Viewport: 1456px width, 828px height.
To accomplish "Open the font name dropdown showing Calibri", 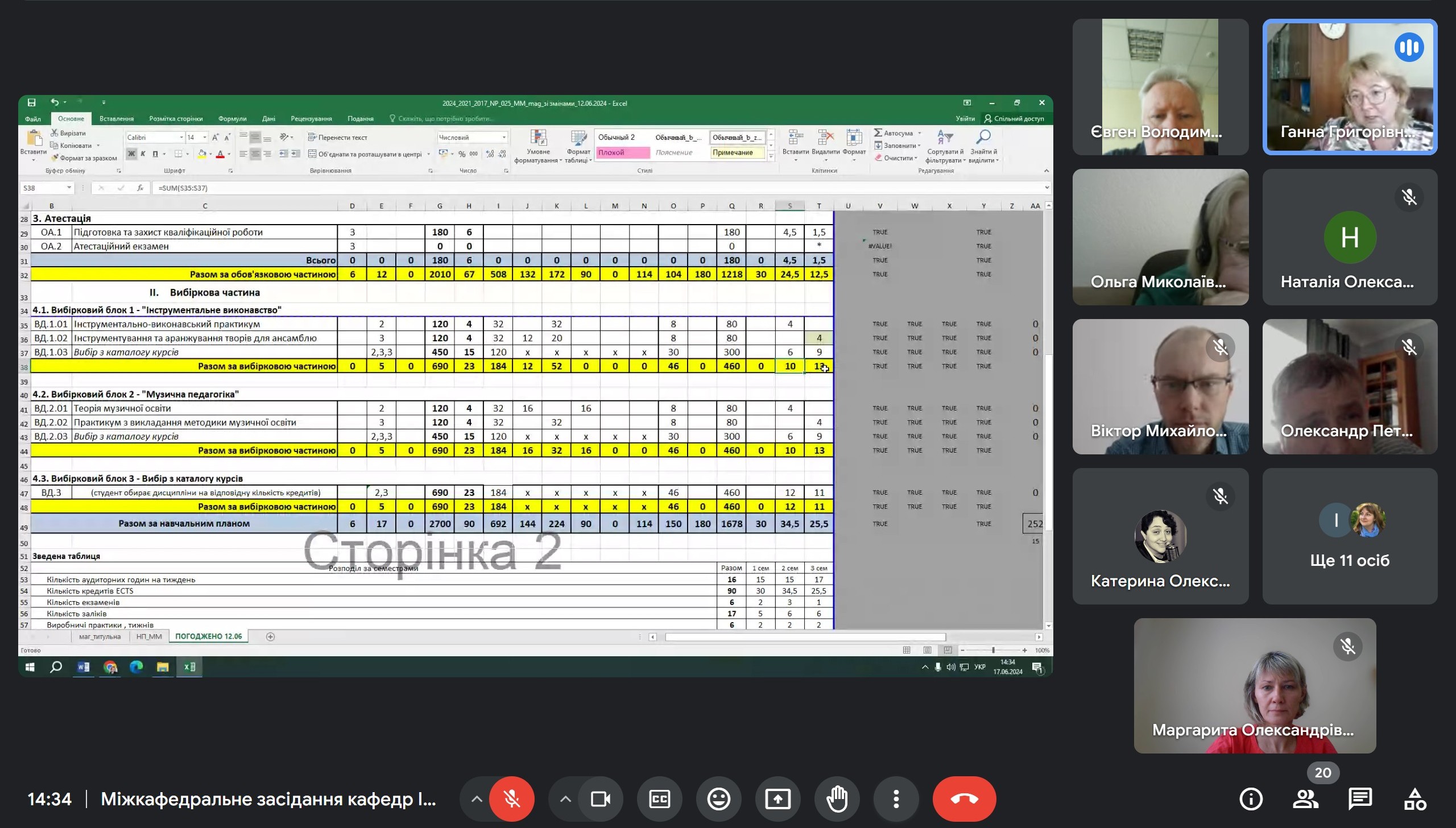I will pyautogui.click(x=181, y=137).
